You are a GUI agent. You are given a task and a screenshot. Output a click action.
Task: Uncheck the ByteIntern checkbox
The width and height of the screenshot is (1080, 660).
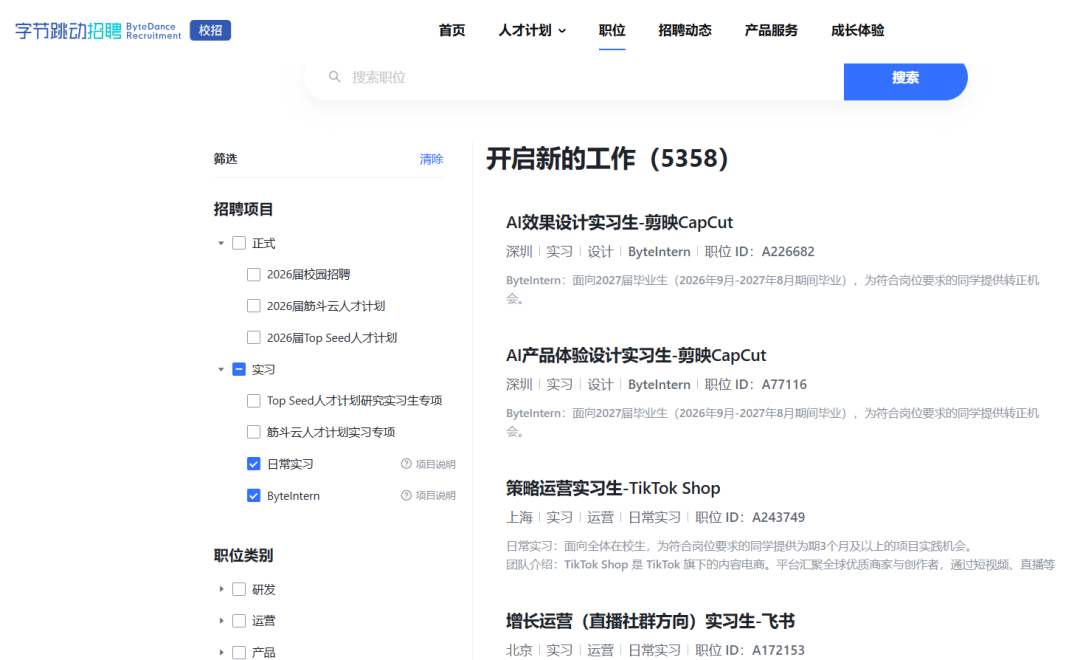253,495
